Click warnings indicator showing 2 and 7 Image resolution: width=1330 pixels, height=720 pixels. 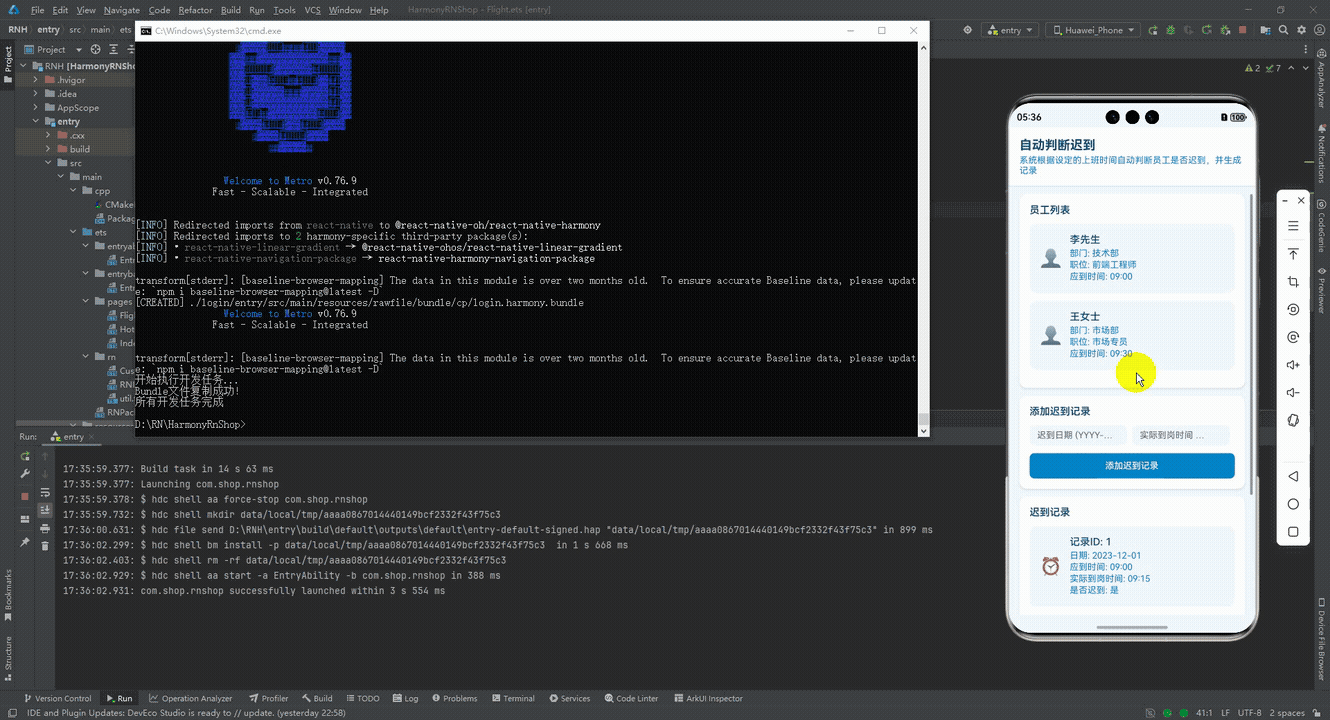click(x=1262, y=68)
